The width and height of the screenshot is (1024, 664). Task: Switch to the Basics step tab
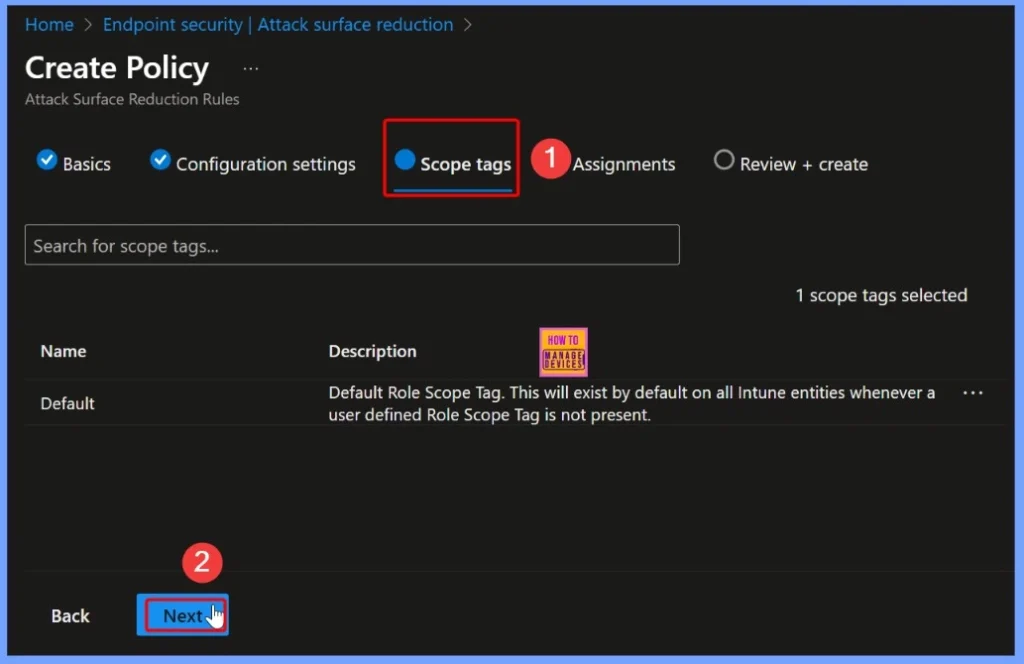coord(86,164)
